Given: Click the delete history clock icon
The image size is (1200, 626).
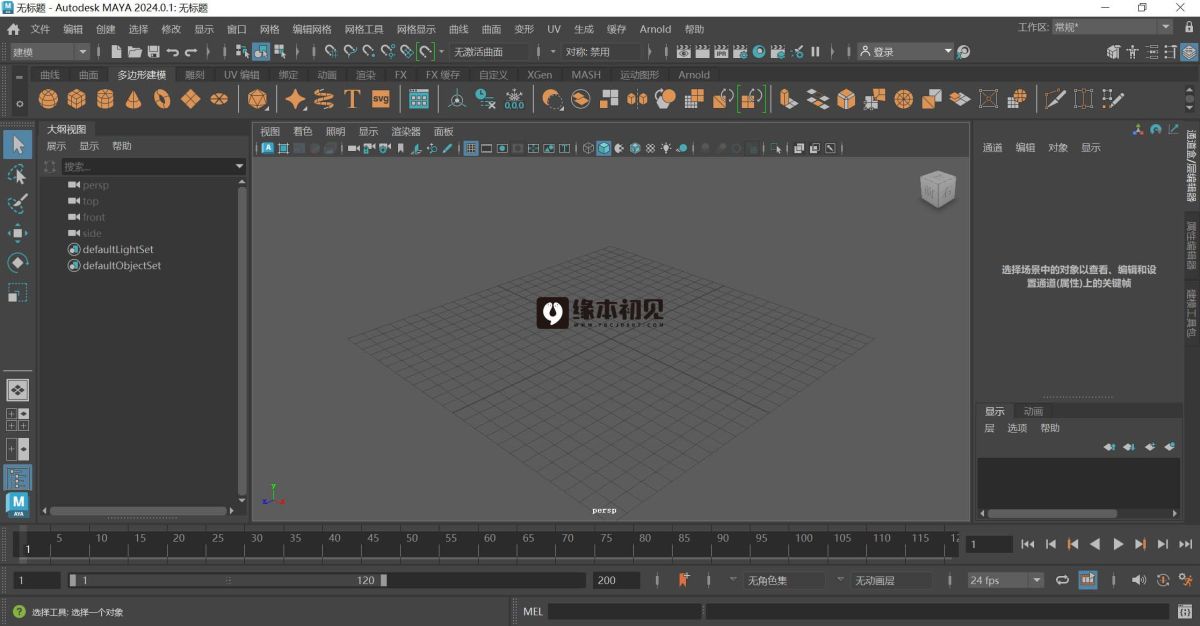Looking at the screenshot, I should pos(485,99).
